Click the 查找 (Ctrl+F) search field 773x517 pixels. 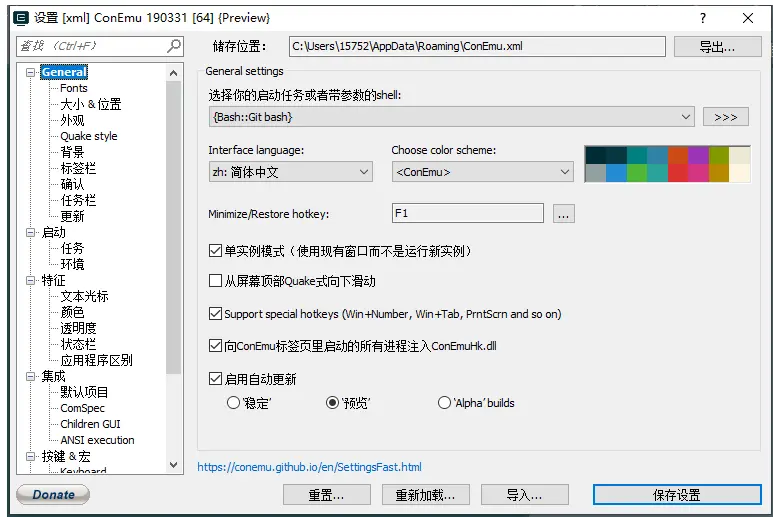pyautogui.click(x=100, y=46)
